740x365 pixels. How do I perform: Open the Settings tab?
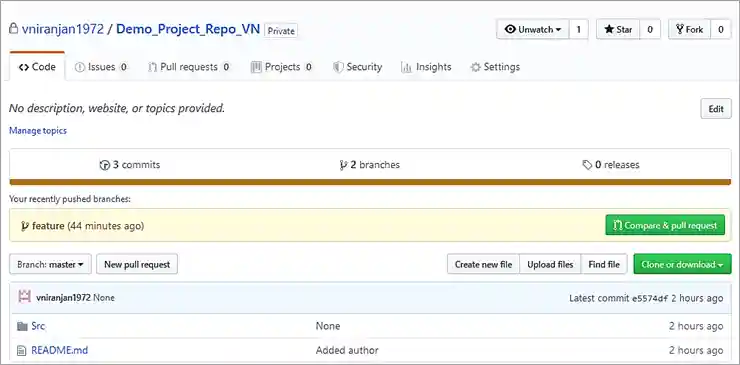[x=495, y=67]
